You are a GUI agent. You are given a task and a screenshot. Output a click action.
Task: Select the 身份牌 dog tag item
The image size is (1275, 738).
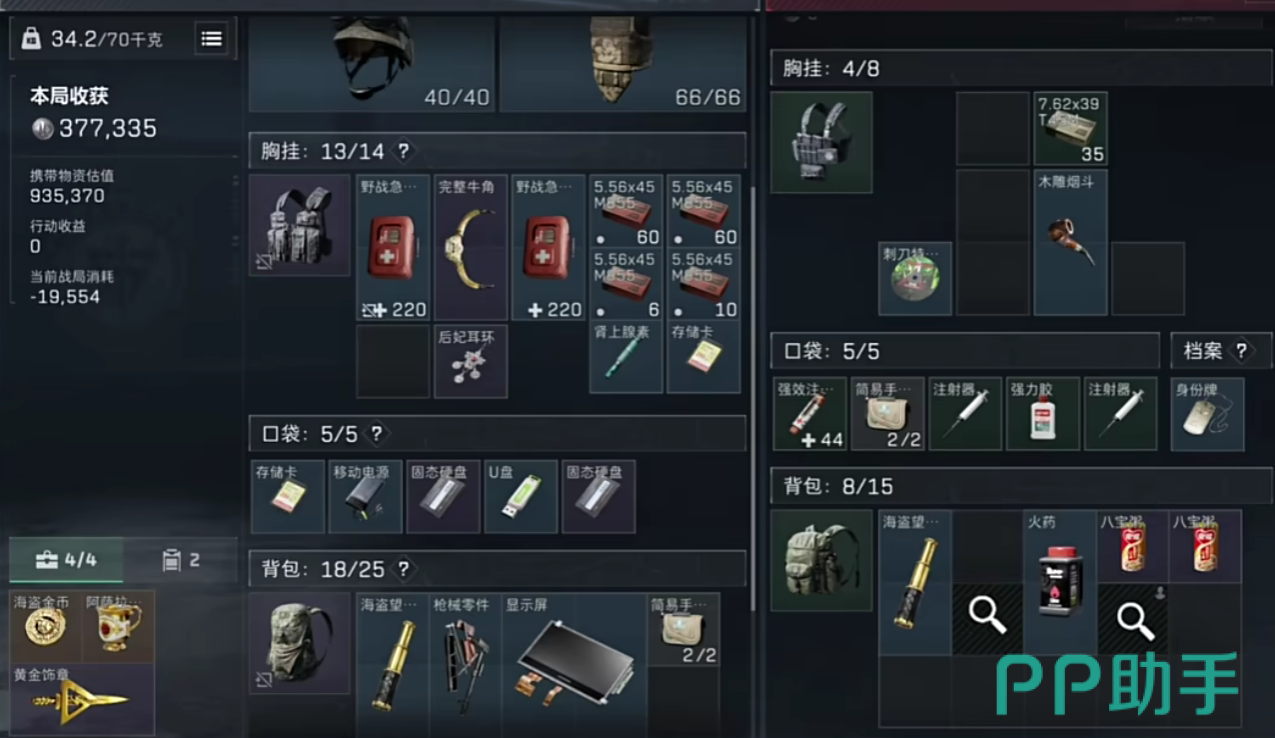coord(1208,414)
